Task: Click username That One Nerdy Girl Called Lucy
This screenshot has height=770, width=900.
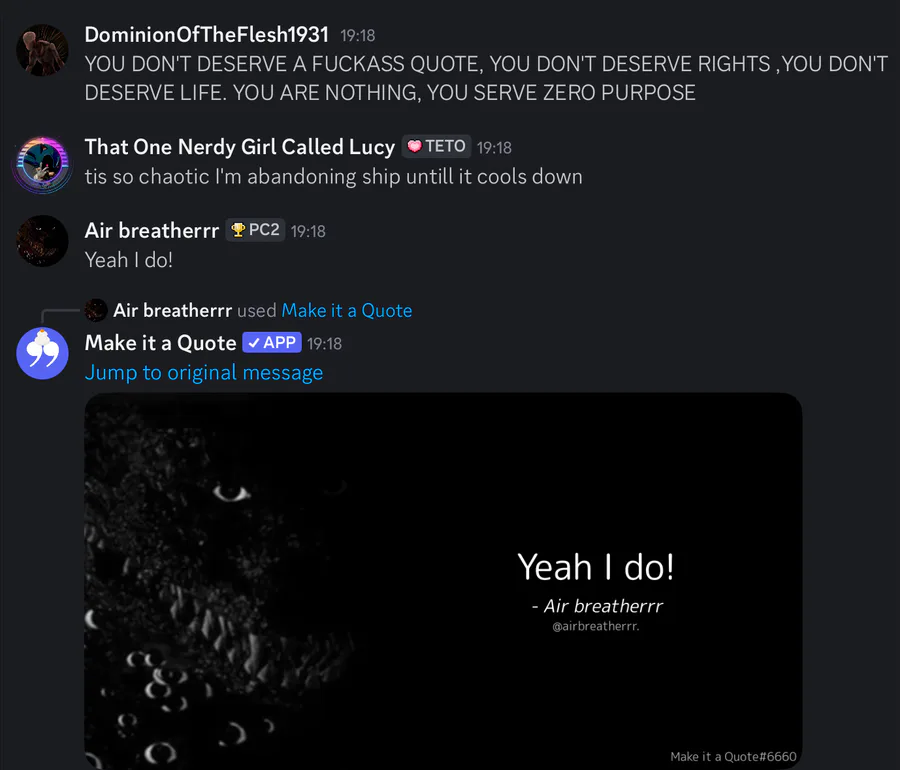Action: pyautogui.click(x=240, y=147)
